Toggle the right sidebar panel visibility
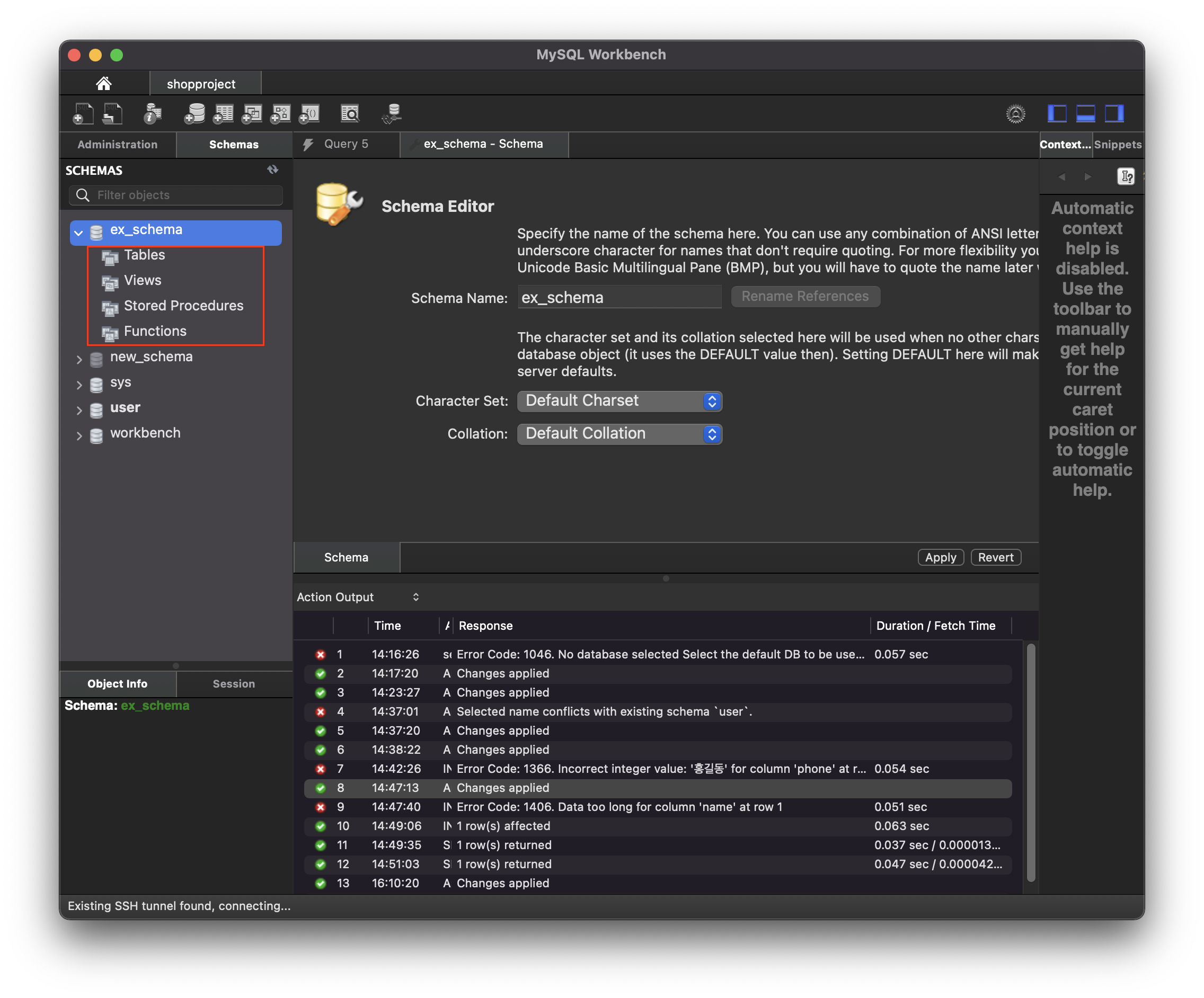Screen dimensions: 1204x998 coord(1114,113)
